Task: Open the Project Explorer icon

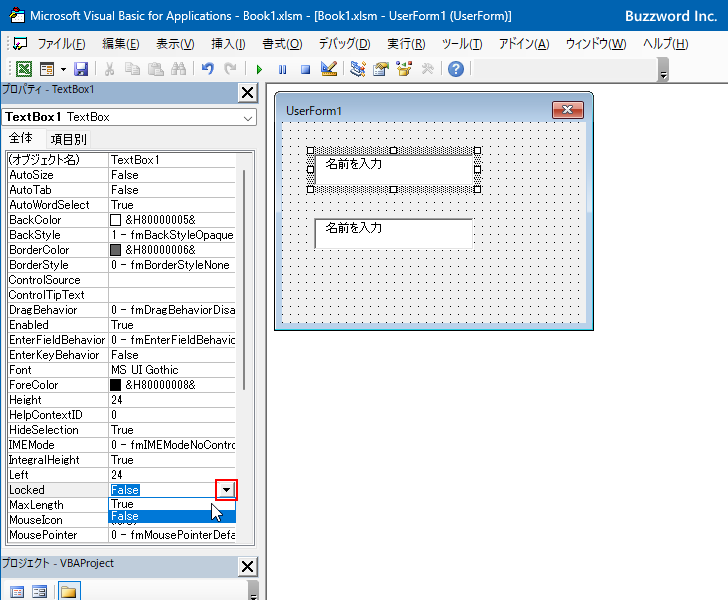Action: 358,69
